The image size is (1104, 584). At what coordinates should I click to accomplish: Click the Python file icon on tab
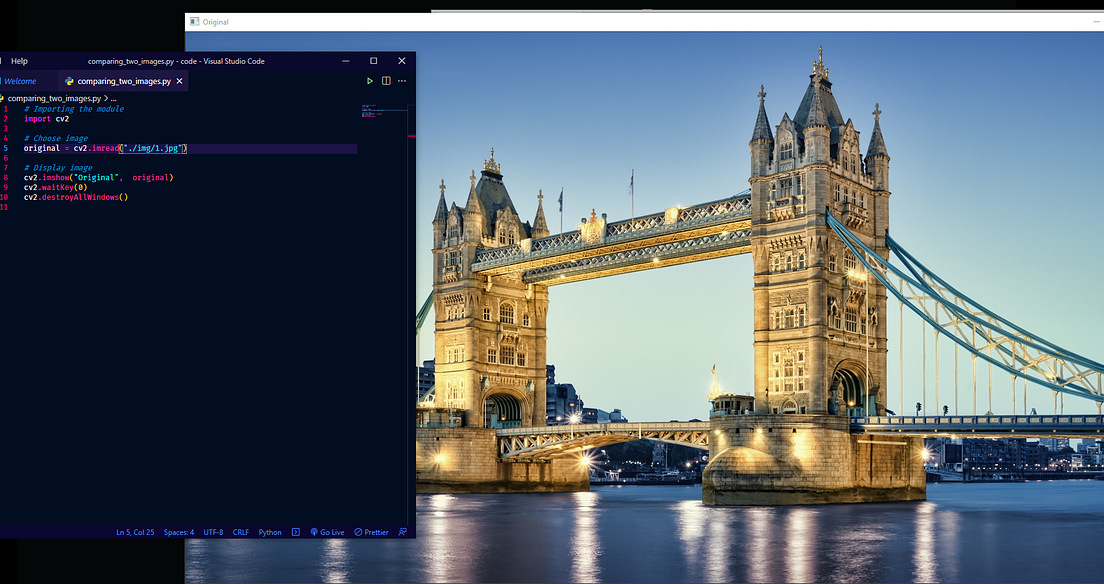coord(70,81)
